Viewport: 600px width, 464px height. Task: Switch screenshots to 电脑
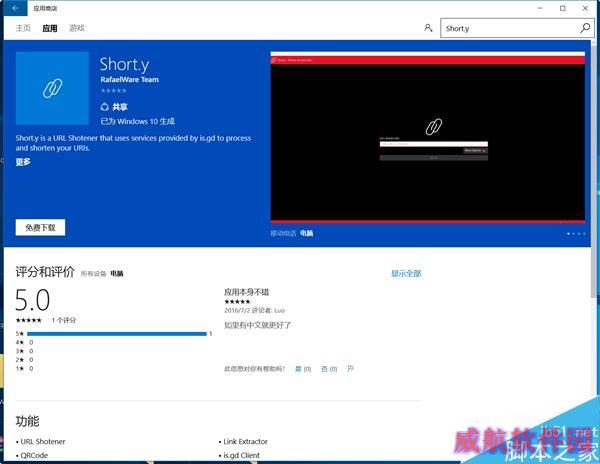(x=307, y=233)
